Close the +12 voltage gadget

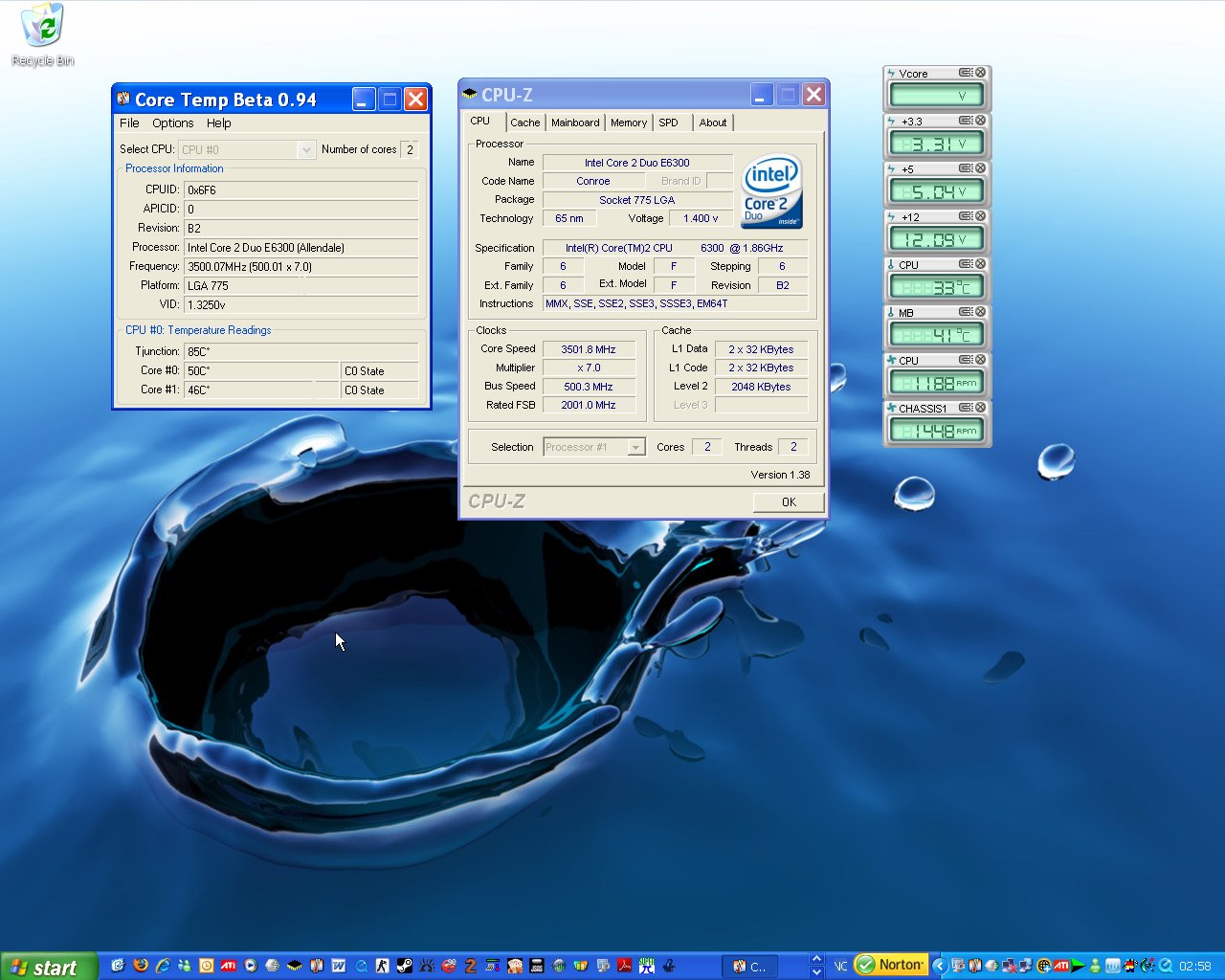[x=981, y=216]
